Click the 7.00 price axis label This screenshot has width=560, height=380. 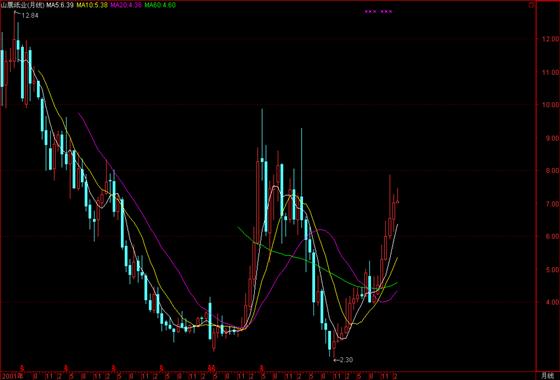click(550, 204)
